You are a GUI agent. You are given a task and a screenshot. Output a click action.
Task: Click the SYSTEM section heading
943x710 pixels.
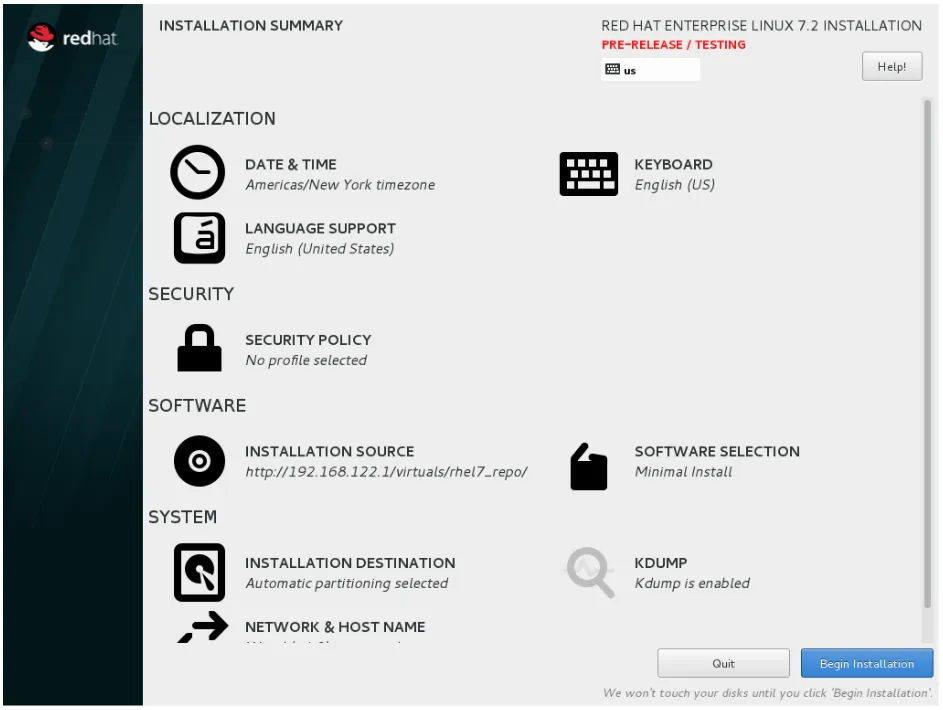coord(182,517)
